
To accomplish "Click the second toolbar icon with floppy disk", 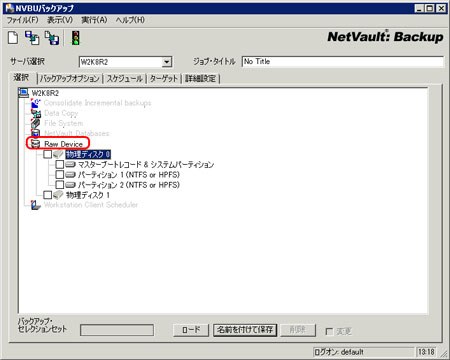I will [32, 37].
